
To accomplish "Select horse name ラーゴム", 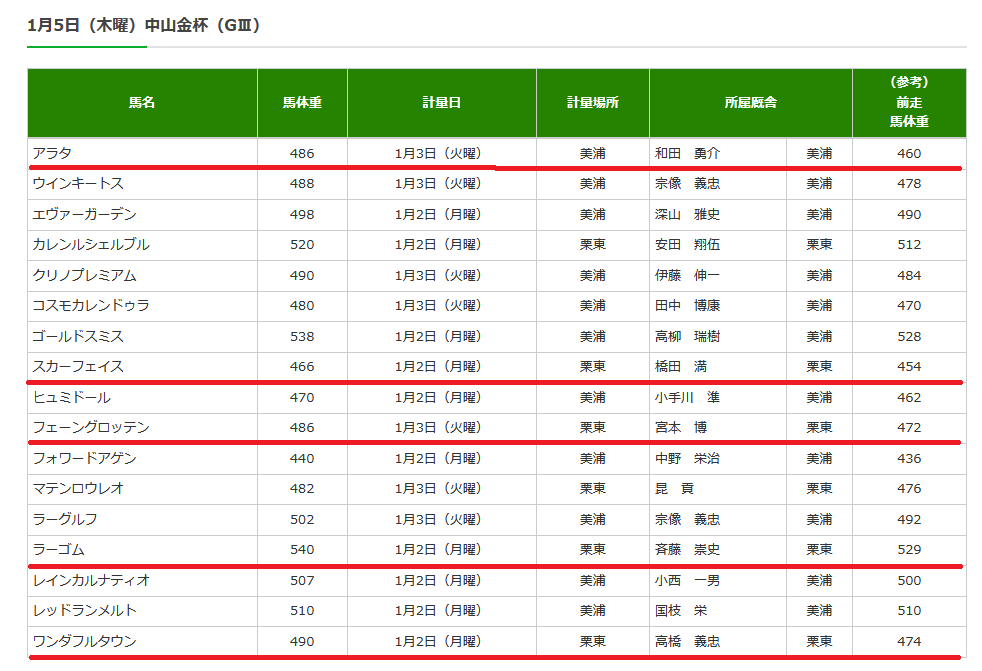I will click(58, 549).
